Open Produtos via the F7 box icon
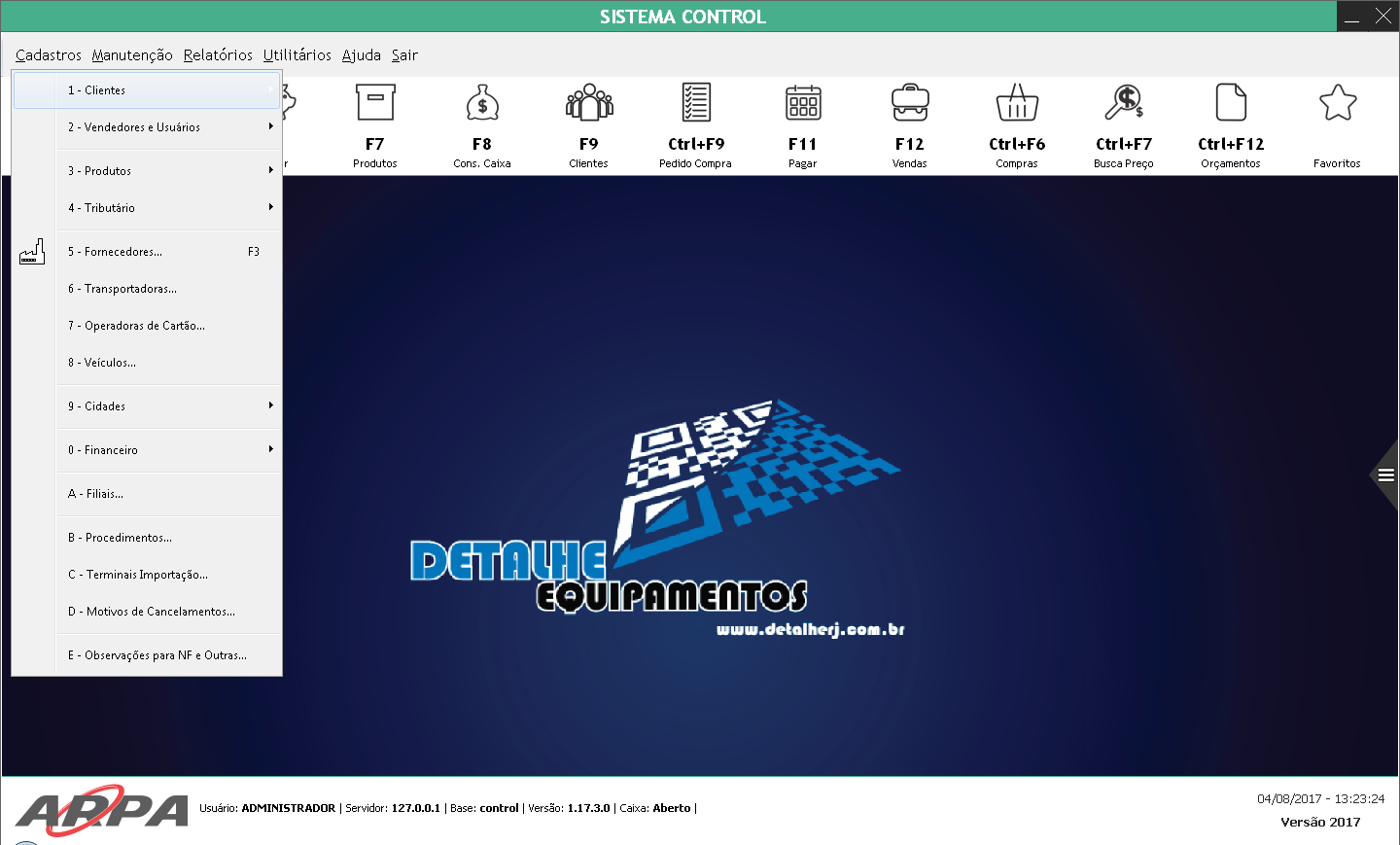Screen dimensions: 1400x845 [375, 102]
